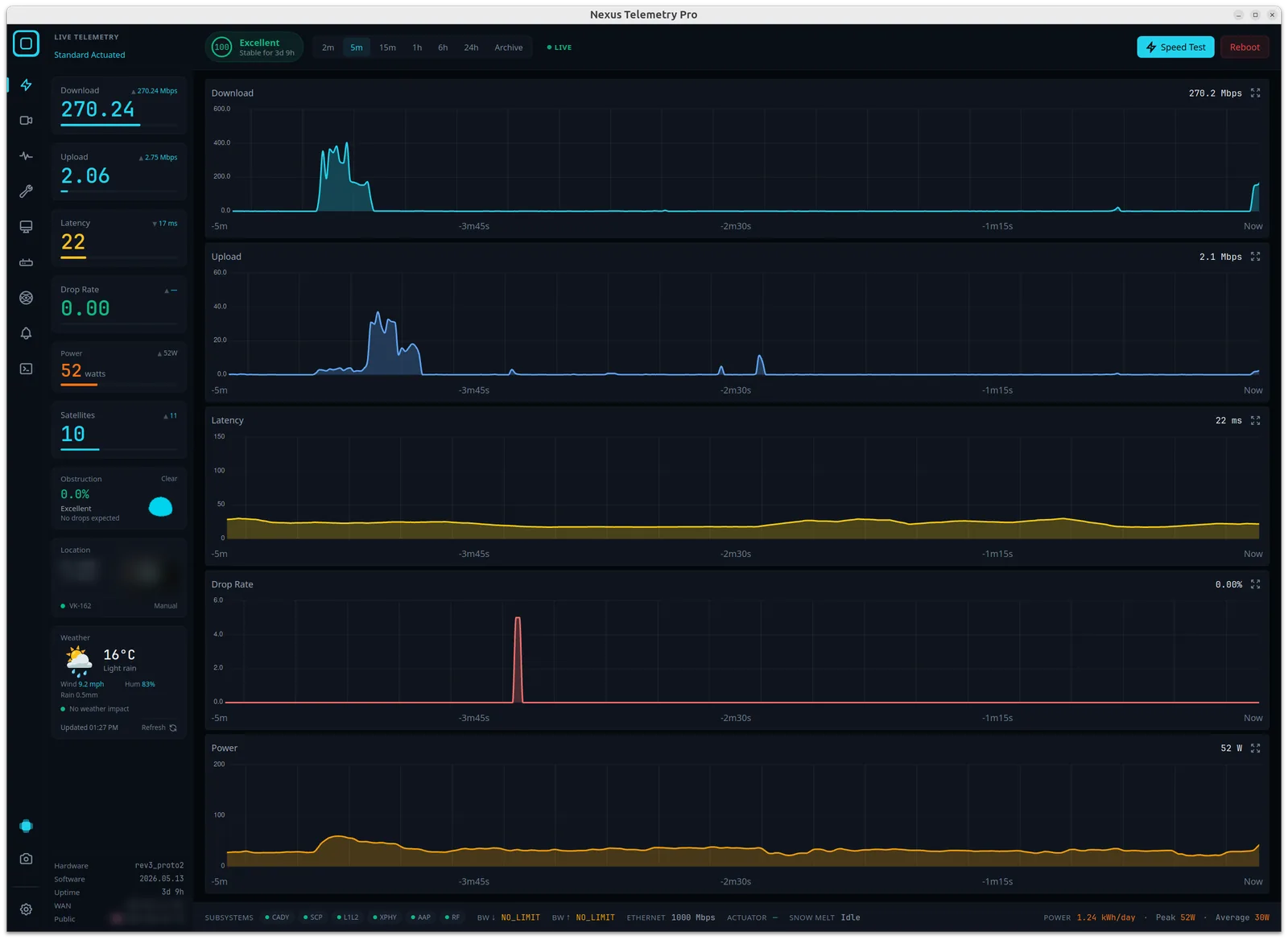Click the cyan status indicator sidebar icon

tap(26, 826)
